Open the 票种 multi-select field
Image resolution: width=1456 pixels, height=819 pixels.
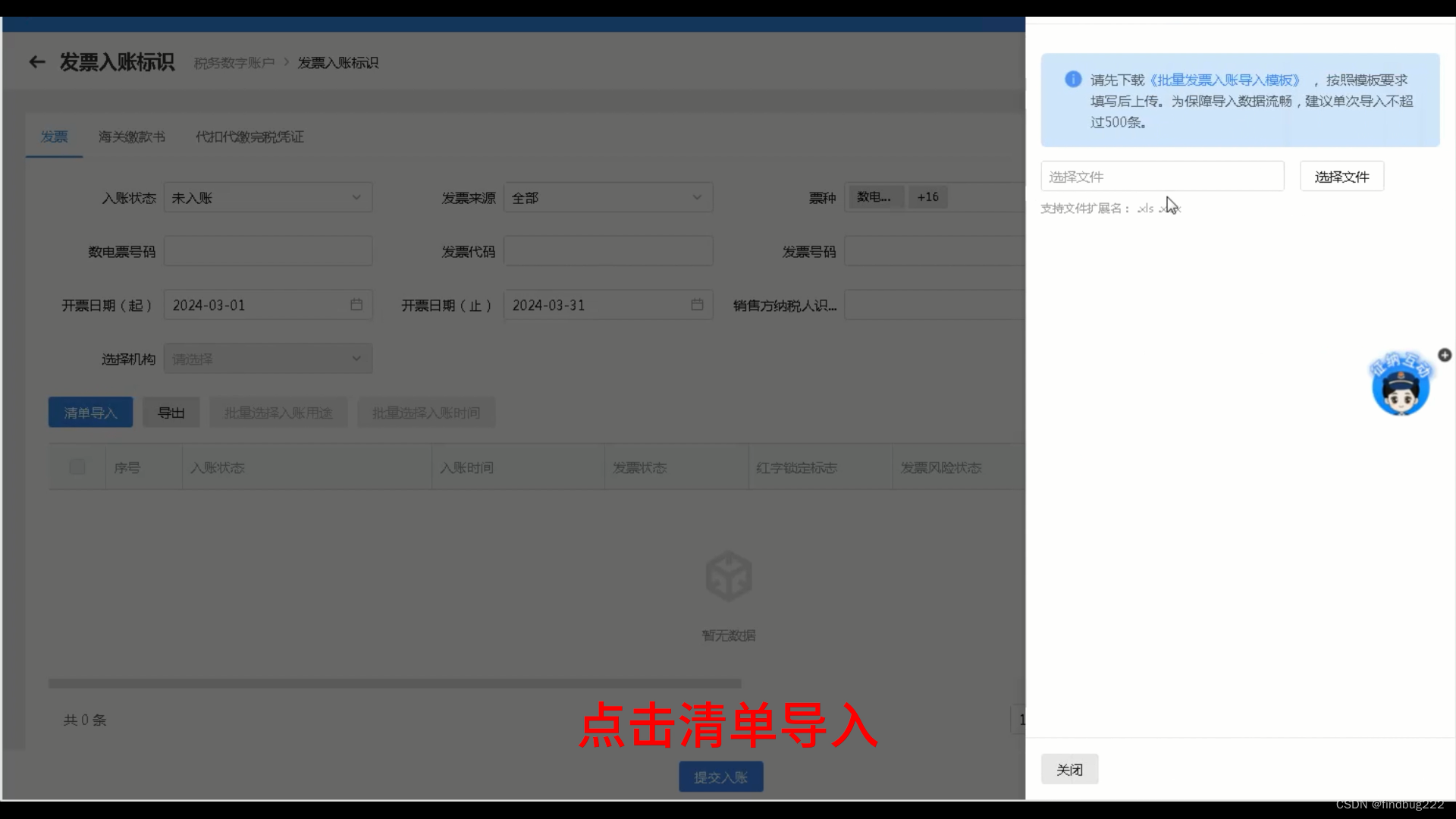pyautogui.click(x=935, y=197)
